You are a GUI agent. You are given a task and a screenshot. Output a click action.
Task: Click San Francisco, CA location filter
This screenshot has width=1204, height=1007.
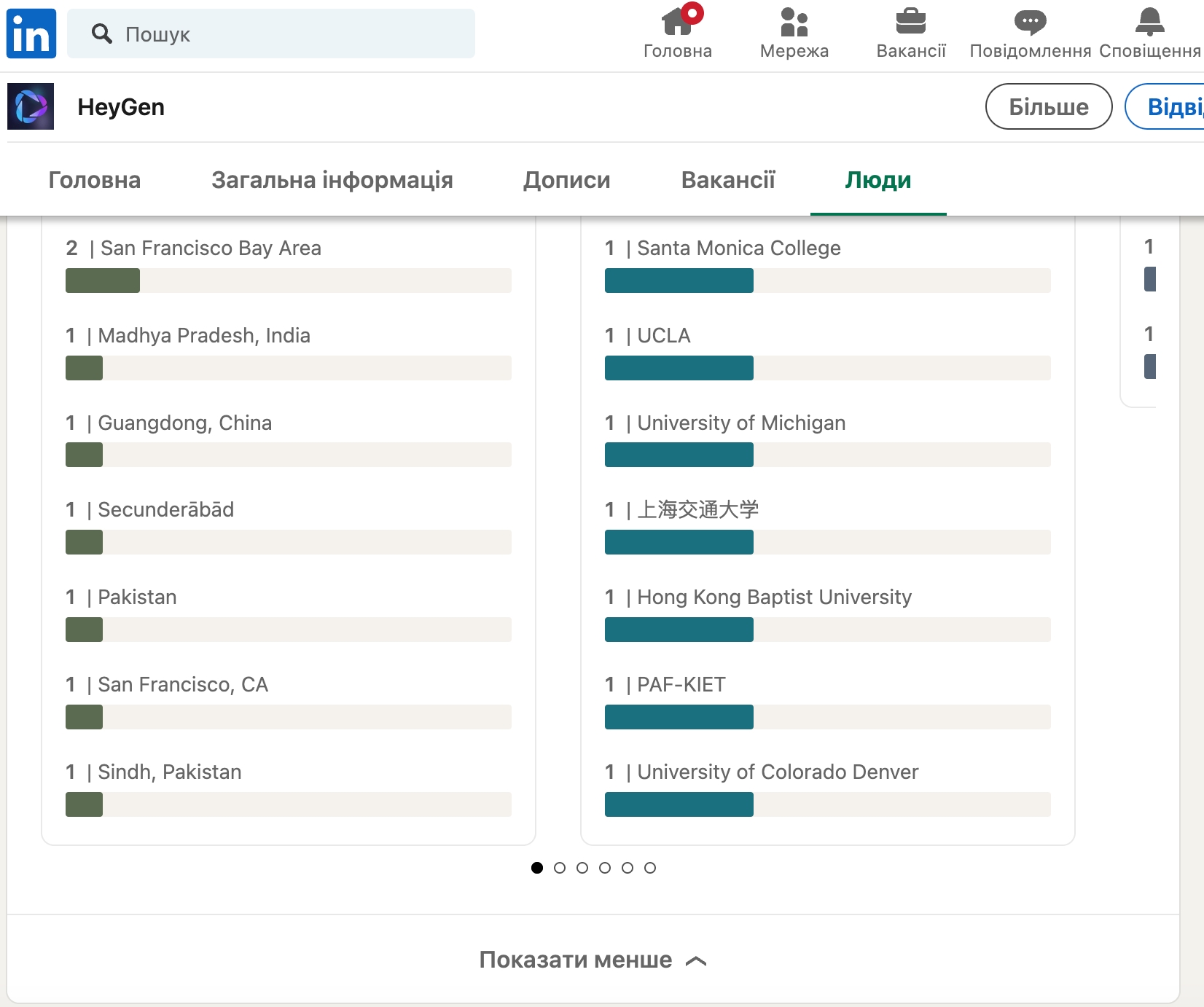click(x=289, y=701)
